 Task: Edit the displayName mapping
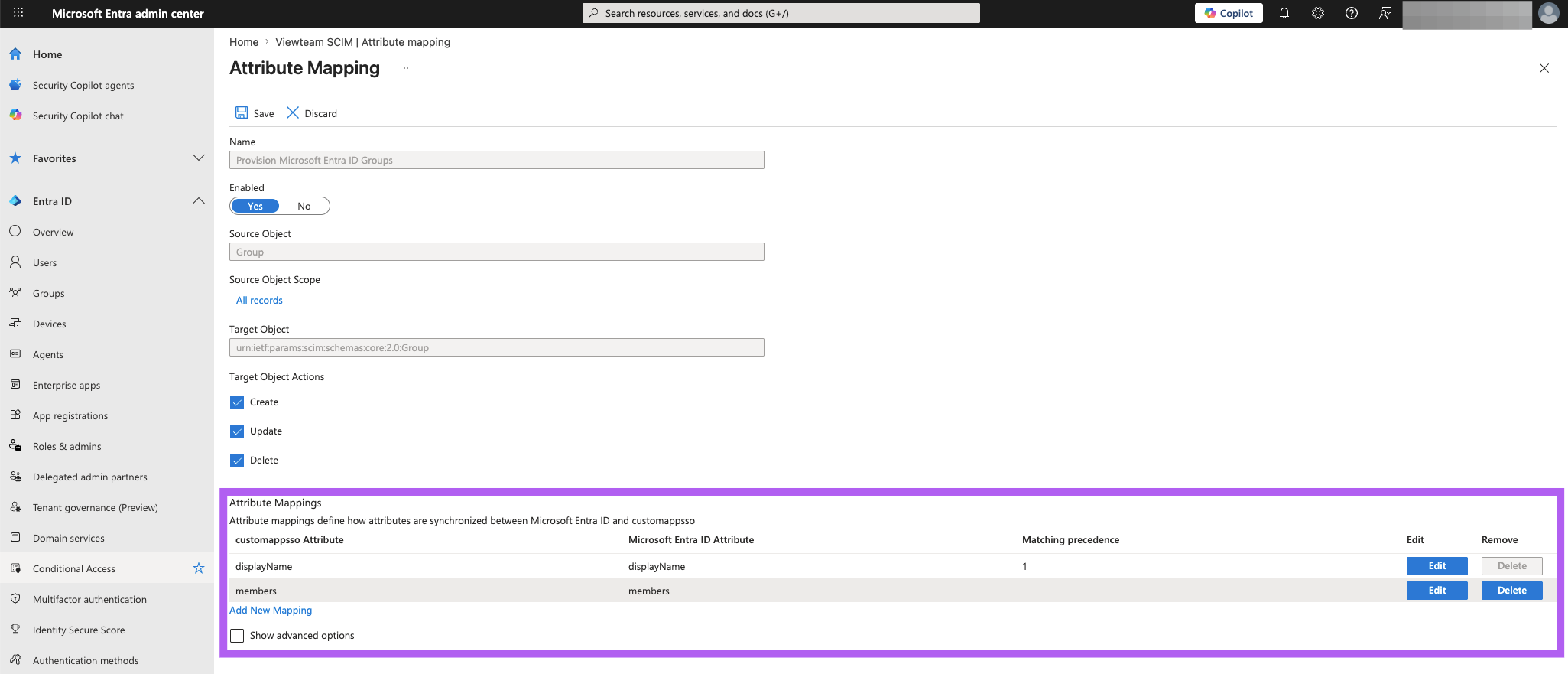(x=1437, y=566)
